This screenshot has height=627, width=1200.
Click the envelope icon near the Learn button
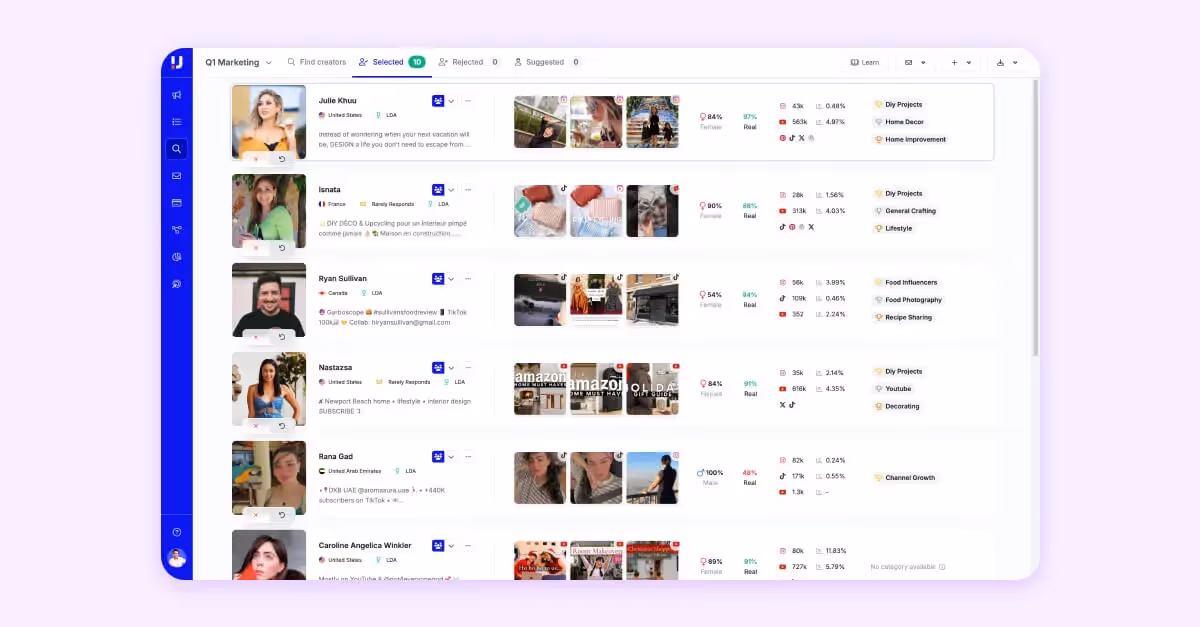point(908,63)
